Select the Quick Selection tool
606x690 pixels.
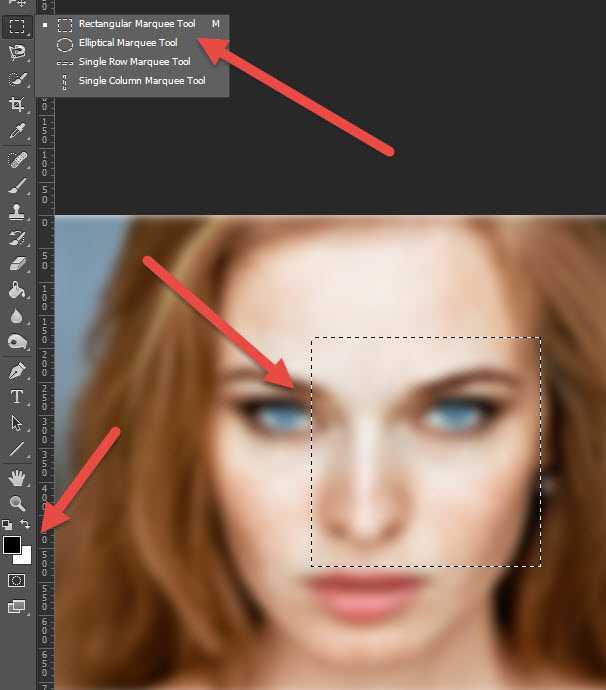point(17,79)
